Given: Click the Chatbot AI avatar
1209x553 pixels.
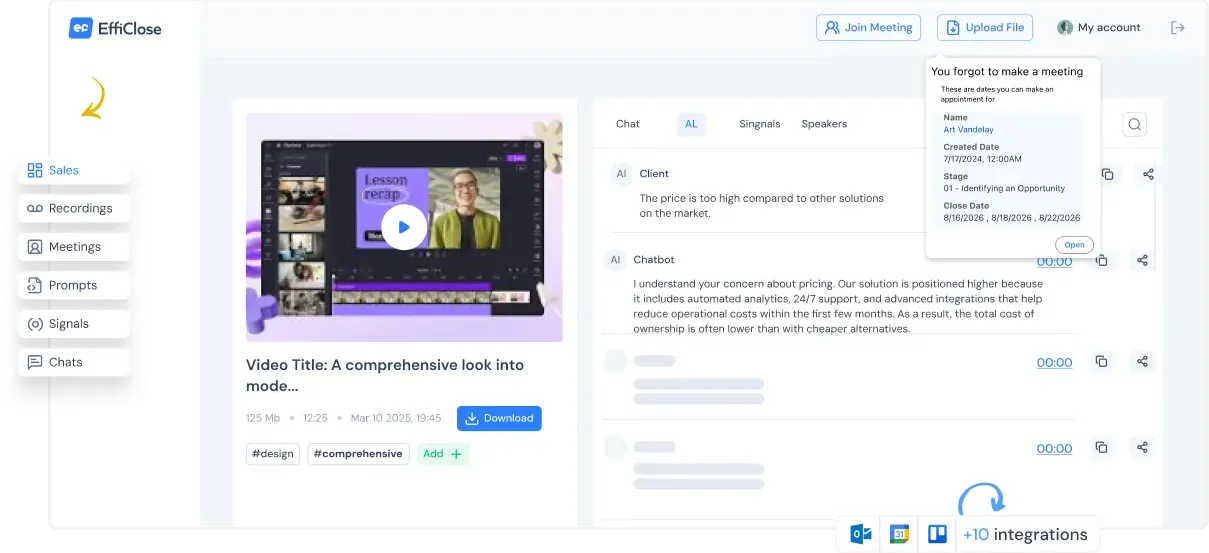Looking at the screenshot, I should click(615, 260).
